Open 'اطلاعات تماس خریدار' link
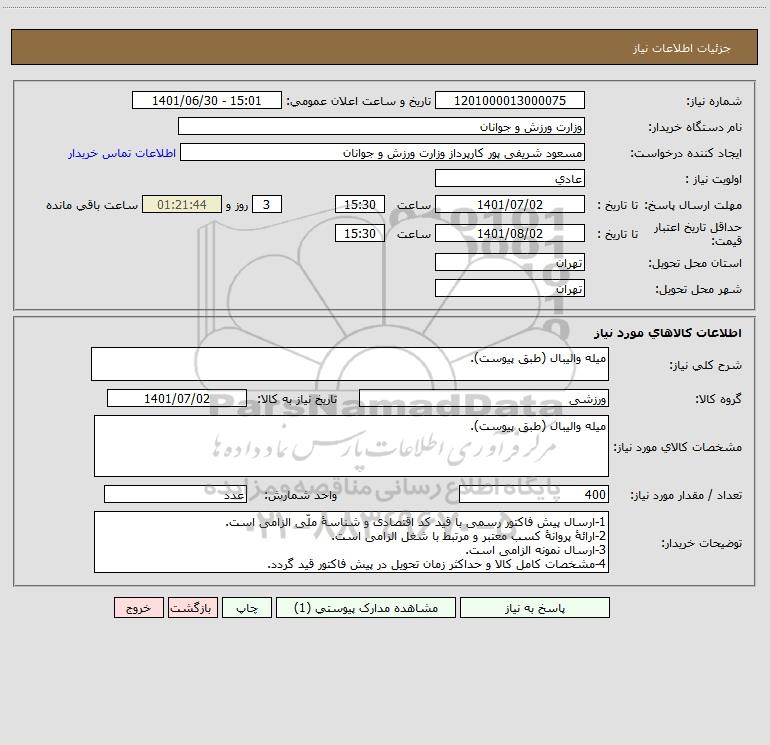This screenshot has width=770, height=745. [122, 153]
